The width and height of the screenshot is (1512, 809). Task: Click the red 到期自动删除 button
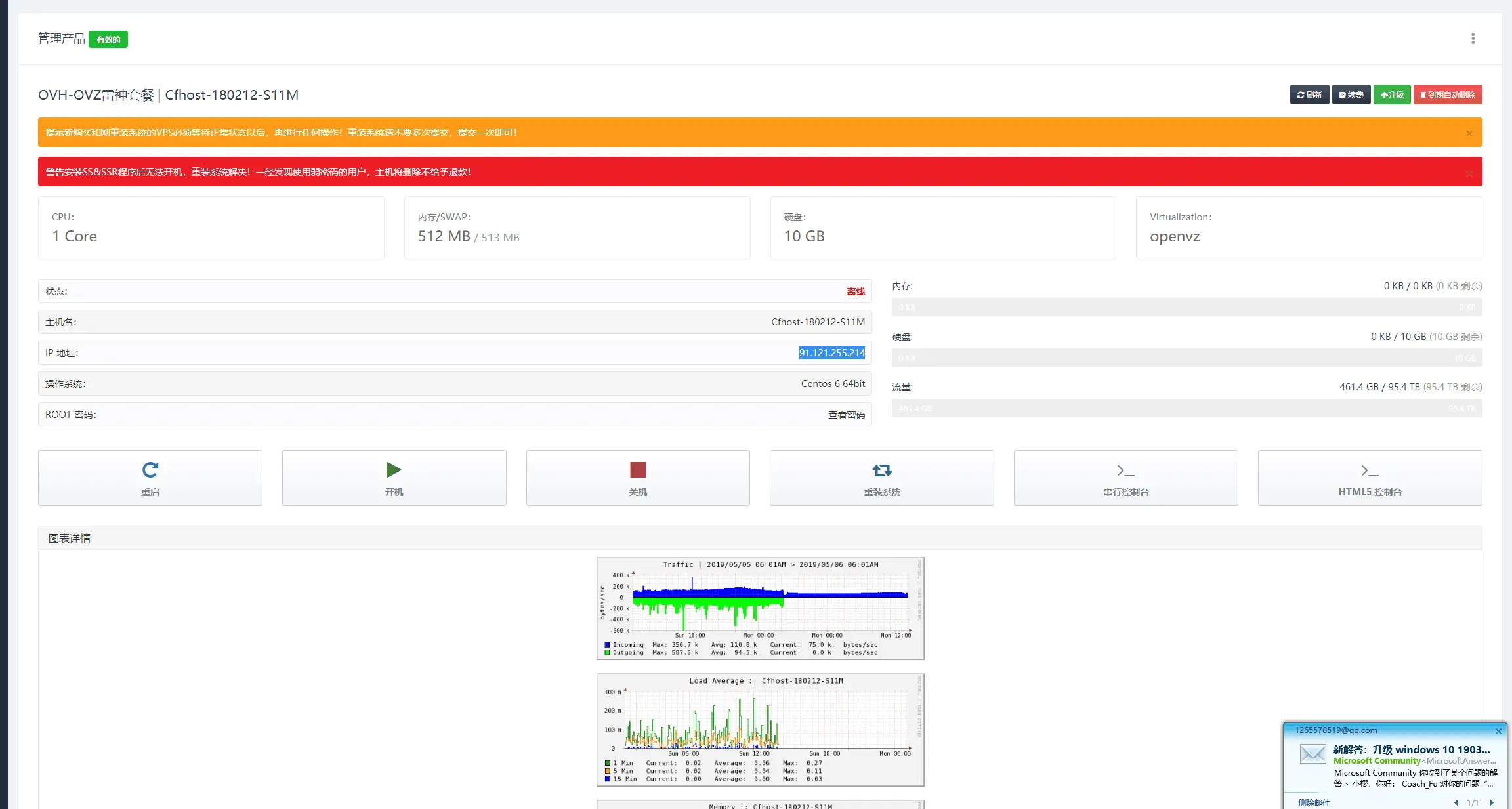click(x=1448, y=94)
